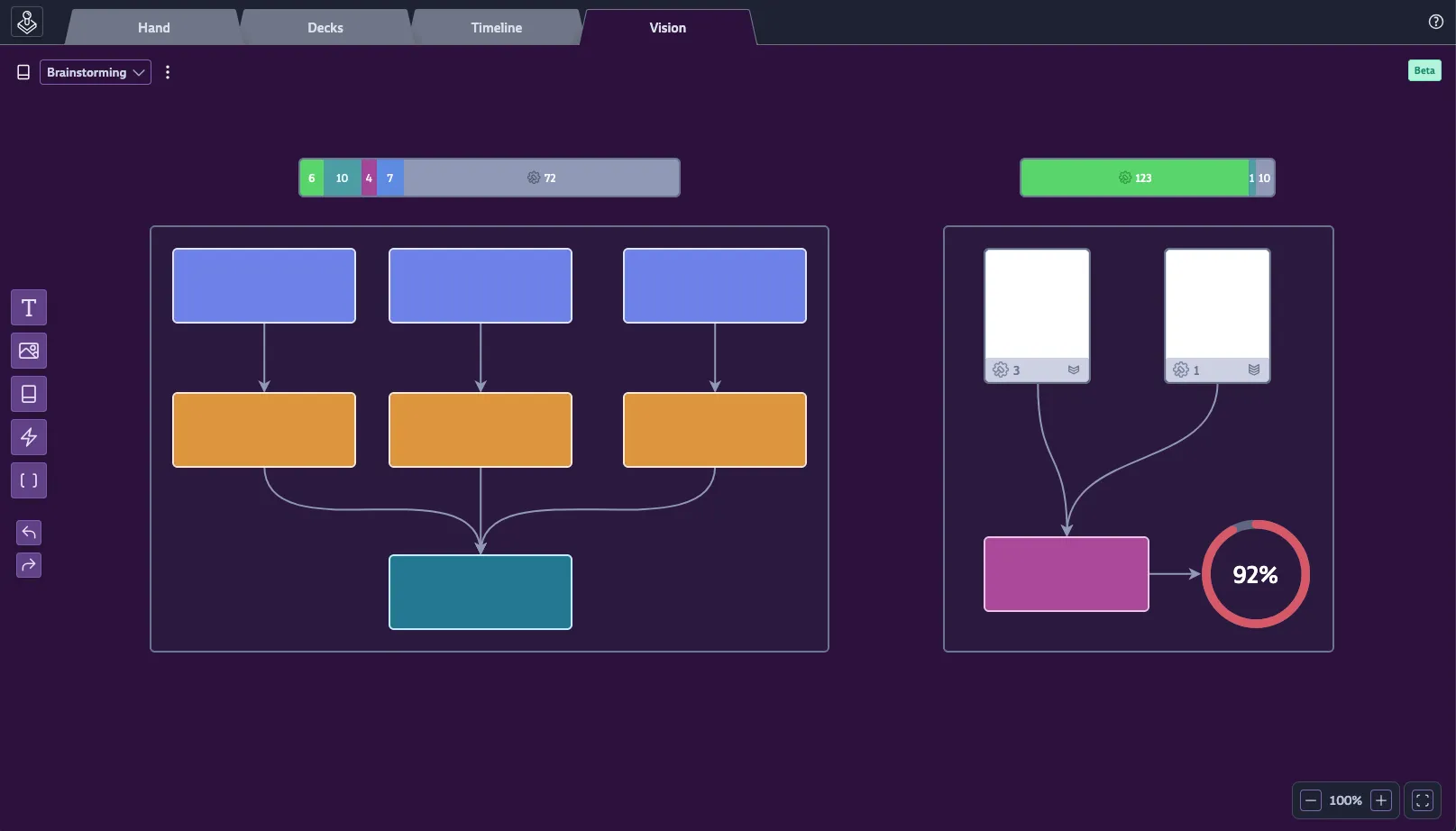Select the teal node at bottom of flowchart

[481, 592]
